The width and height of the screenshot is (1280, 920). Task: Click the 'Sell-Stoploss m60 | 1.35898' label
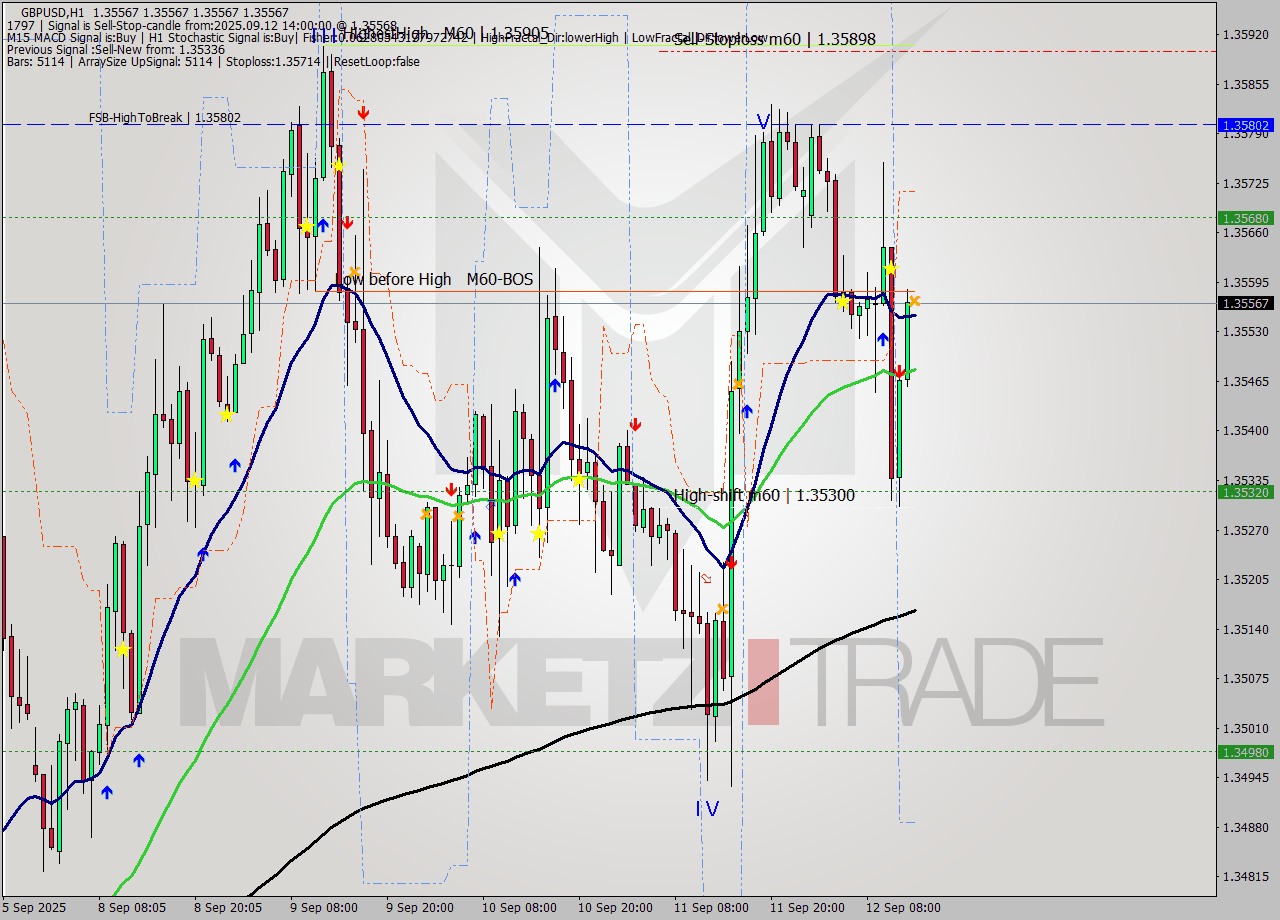click(x=775, y=39)
